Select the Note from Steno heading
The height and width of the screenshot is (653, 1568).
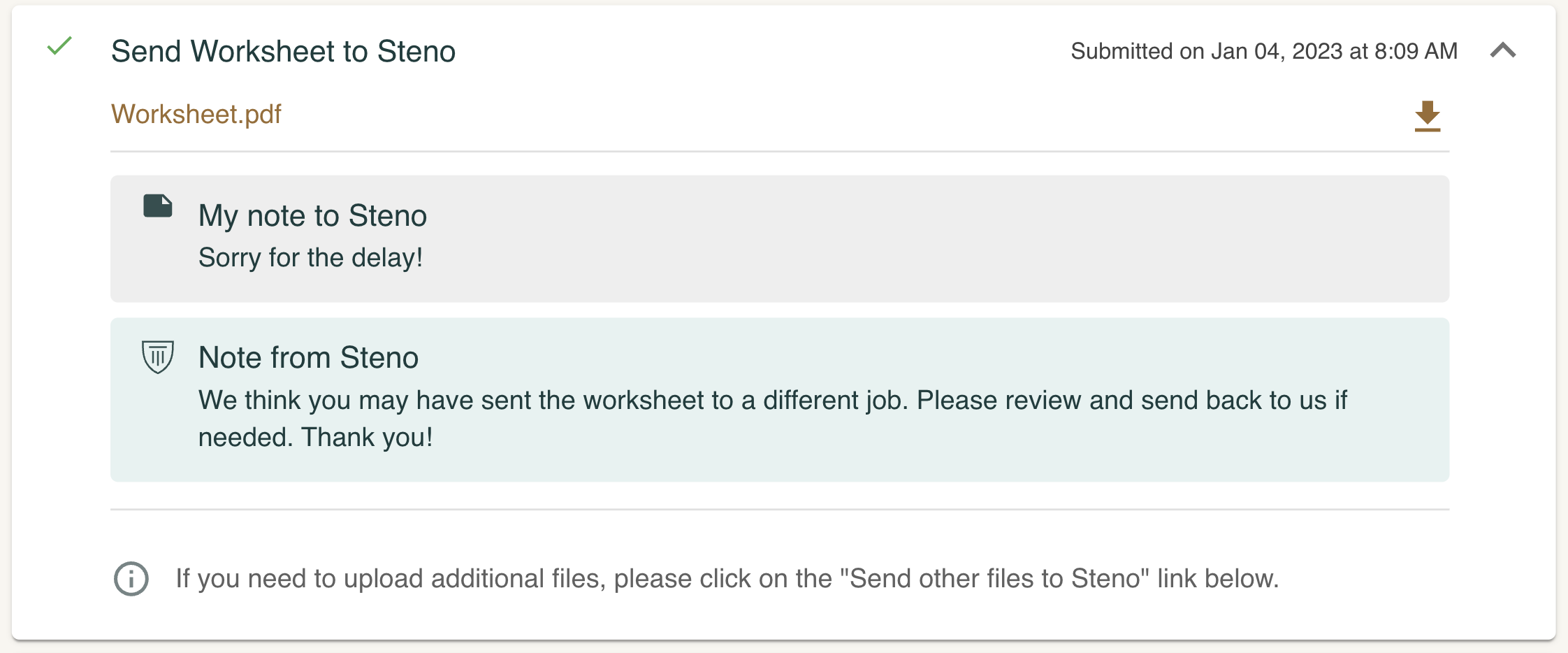point(309,357)
